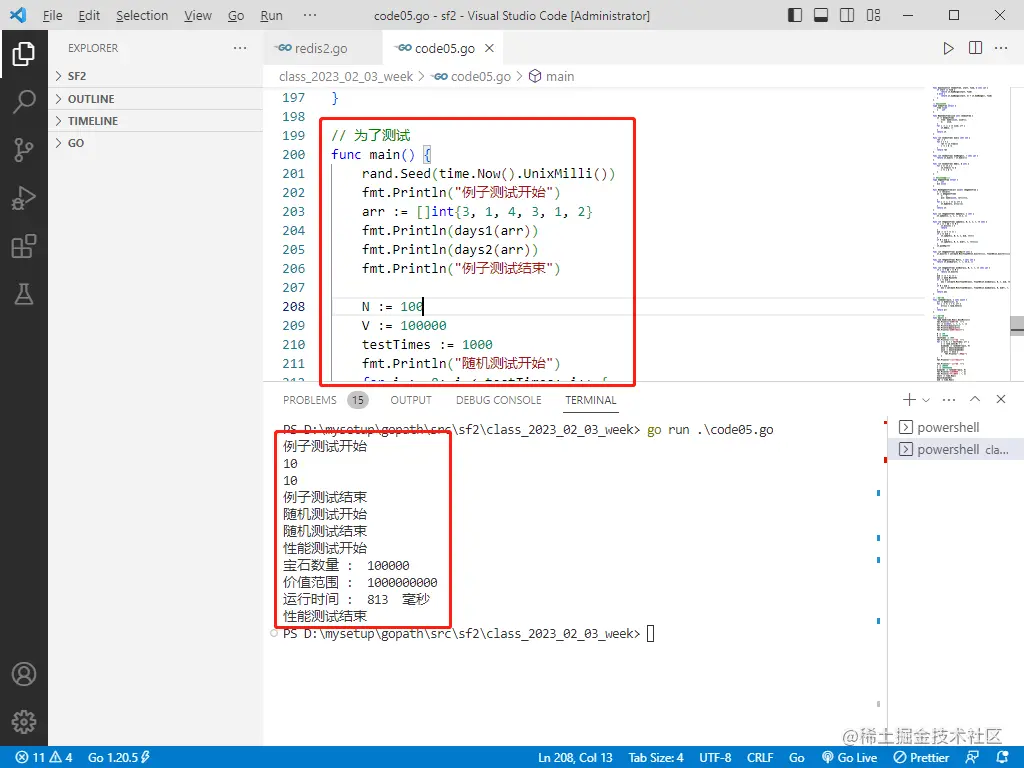Open the Explorer view in activity bar

(x=24, y=54)
